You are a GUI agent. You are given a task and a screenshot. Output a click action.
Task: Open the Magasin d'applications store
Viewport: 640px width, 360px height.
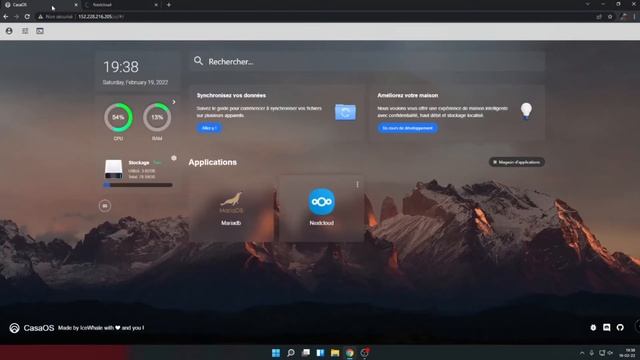(x=517, y=162)
